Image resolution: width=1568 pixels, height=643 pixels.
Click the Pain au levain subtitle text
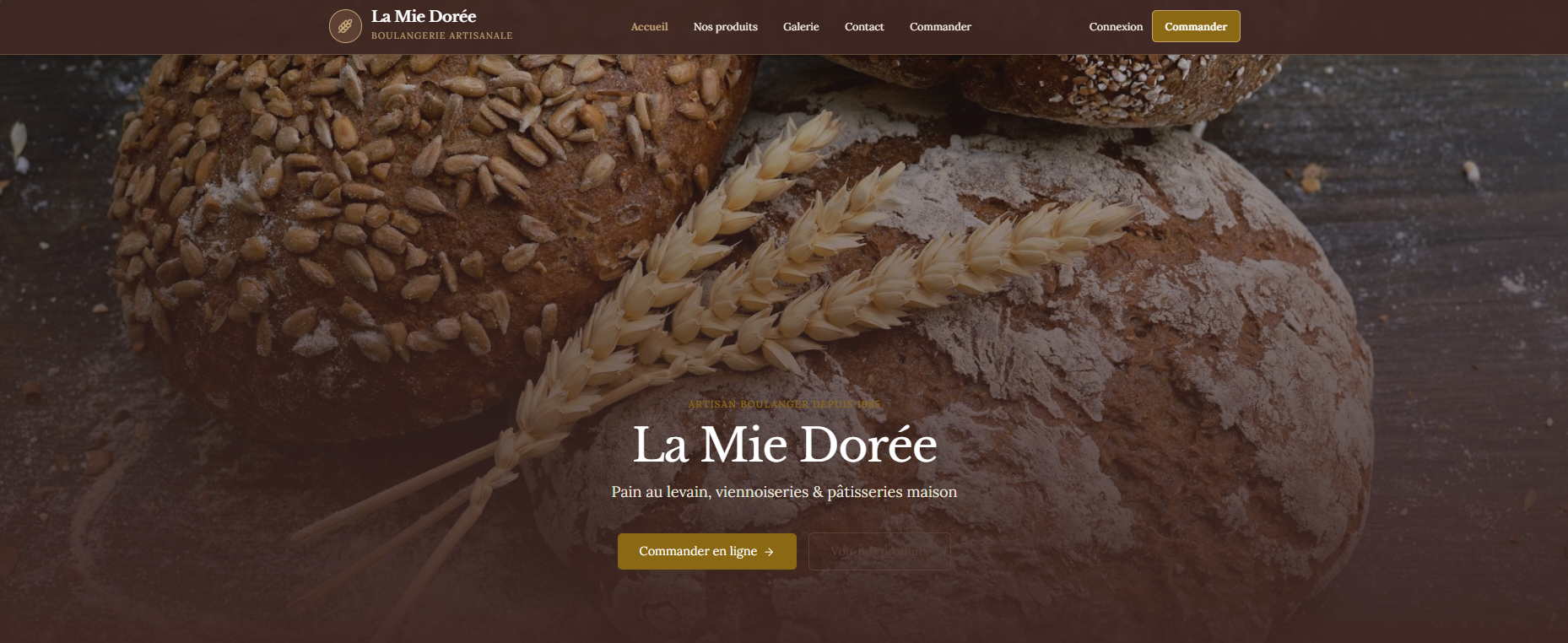pos(784,492)
